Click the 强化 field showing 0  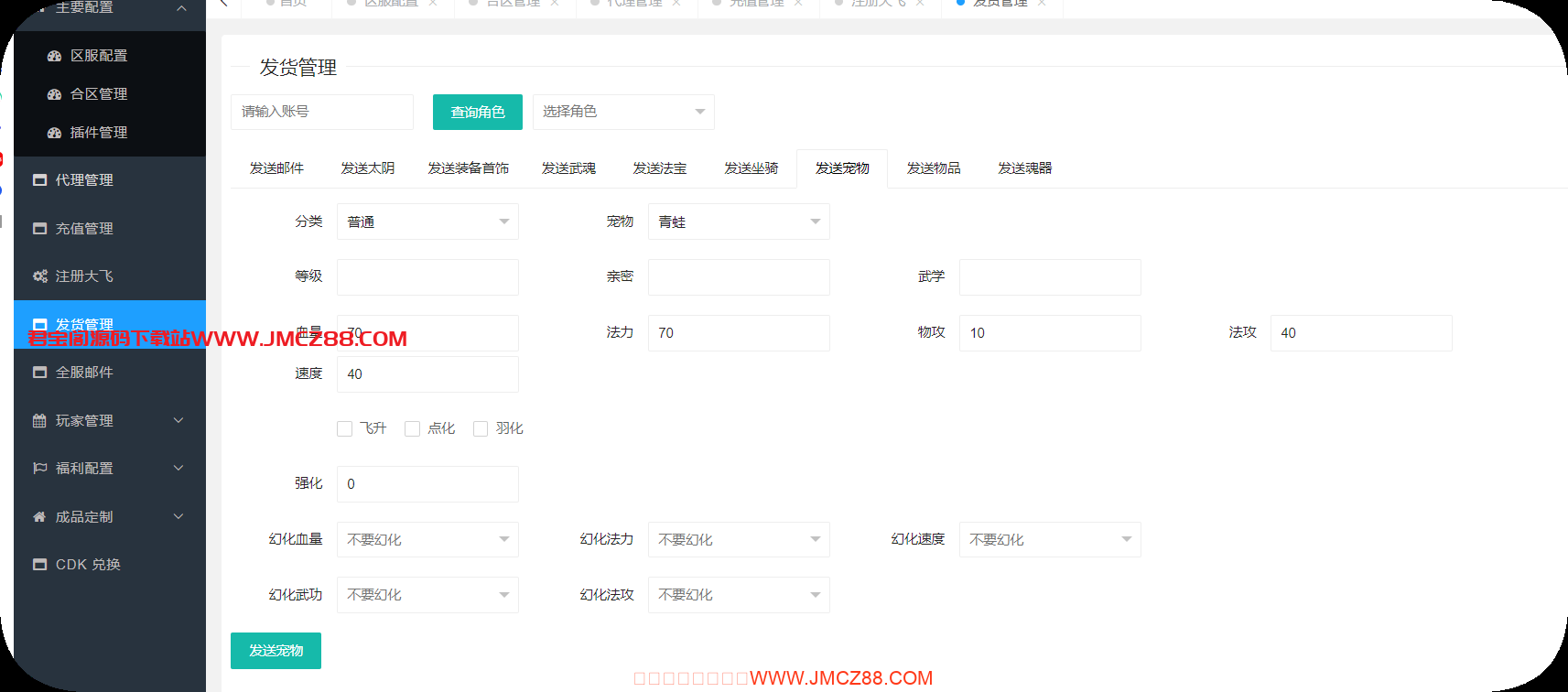click(x=427, y=484)
